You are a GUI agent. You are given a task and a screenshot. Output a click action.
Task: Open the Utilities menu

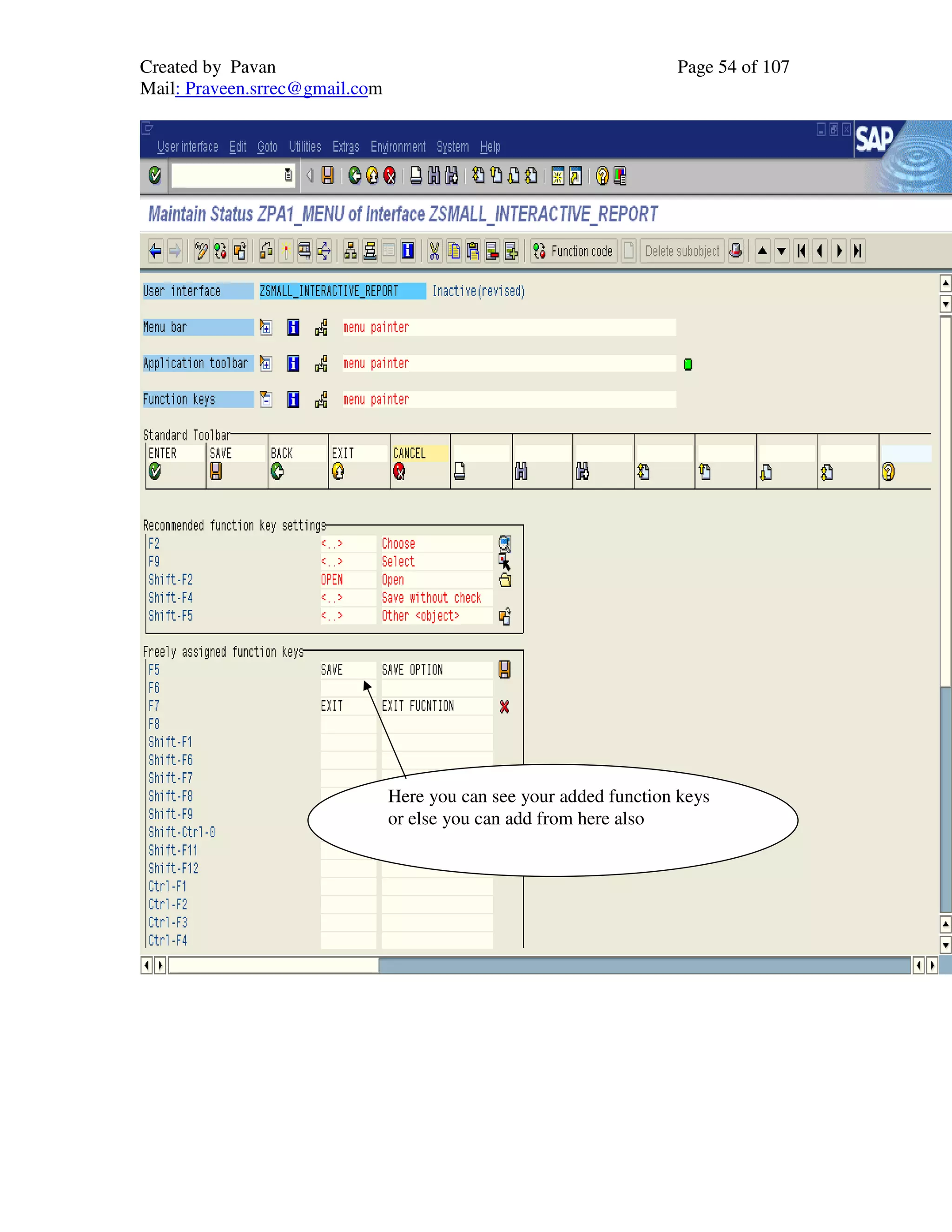pyautogui.click(x=305, y=147)
